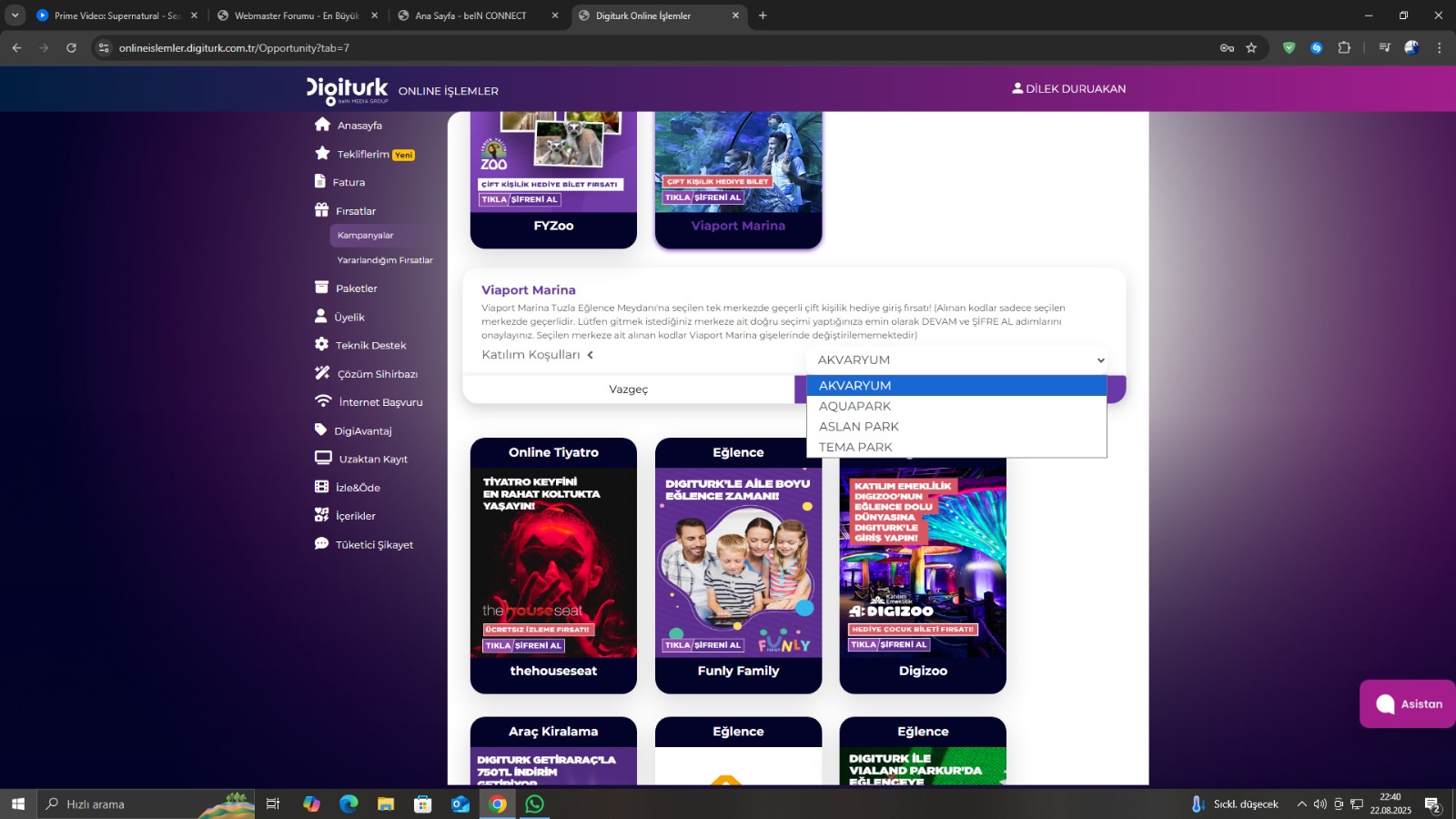Open WhatsApp from the taskbar
Image resolution: width=1456 pixels, height=819 pixels.
pos(535,804)
